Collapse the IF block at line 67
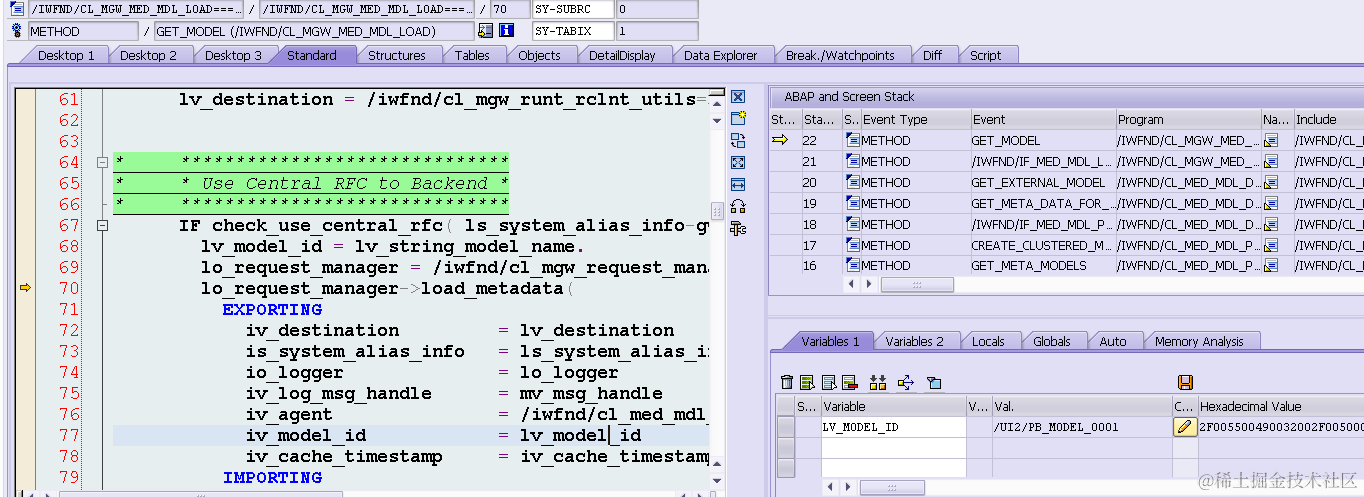The width and height of the screenshot is (1364, 497). coord(102,225)
